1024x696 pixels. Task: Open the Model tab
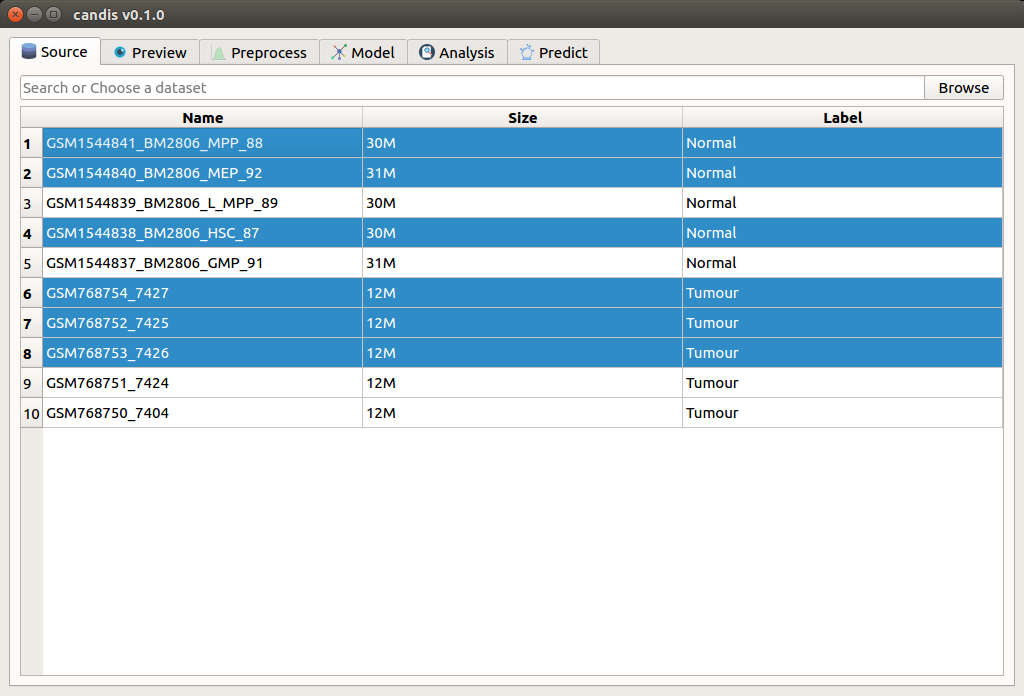[363, 52]
